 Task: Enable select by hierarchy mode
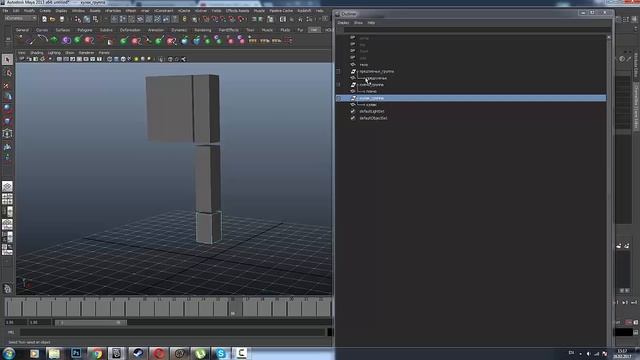pyautogui.click(x=78, y=19)
